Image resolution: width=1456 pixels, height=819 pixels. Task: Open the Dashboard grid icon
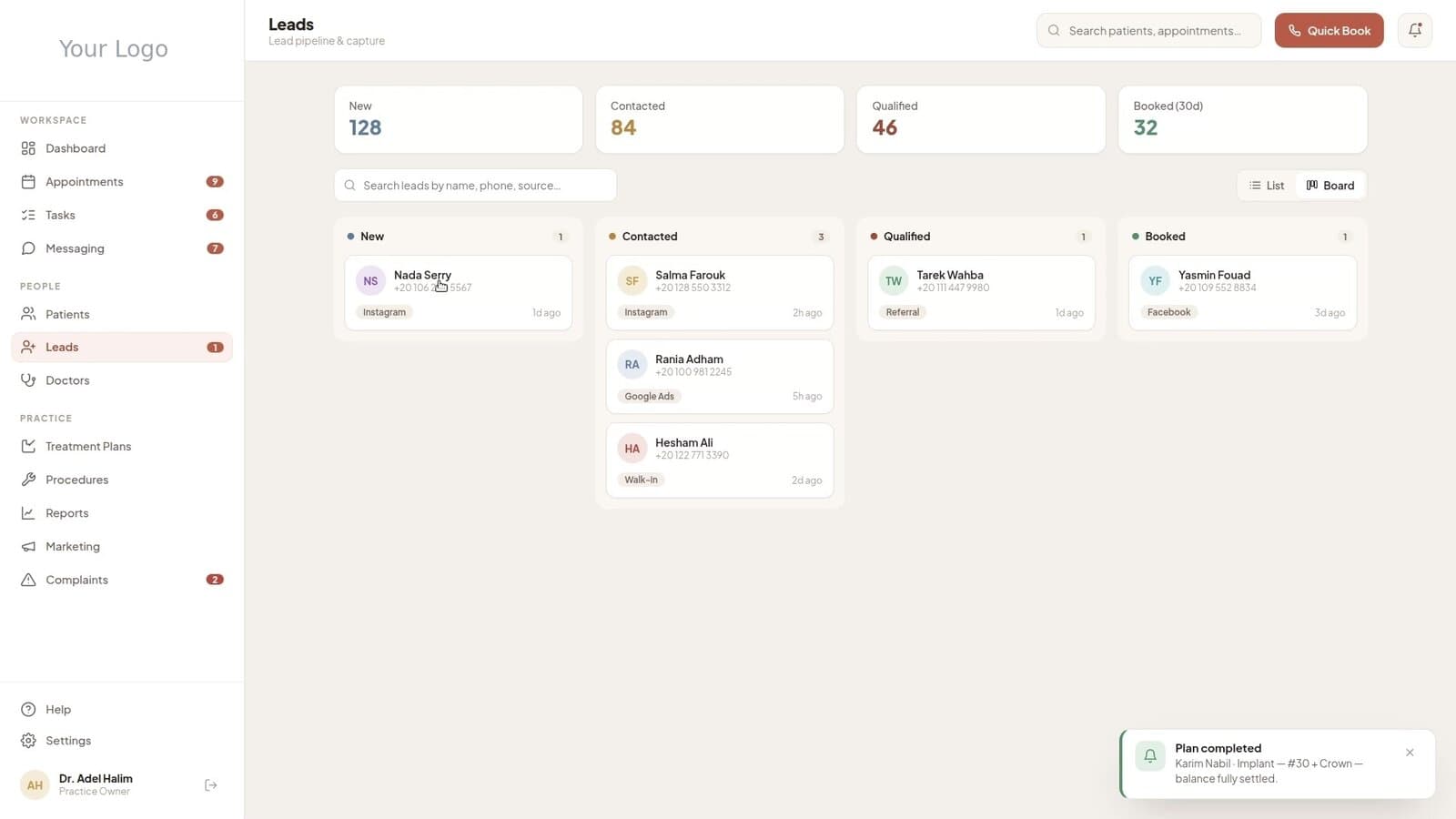(x=28, y=148)
